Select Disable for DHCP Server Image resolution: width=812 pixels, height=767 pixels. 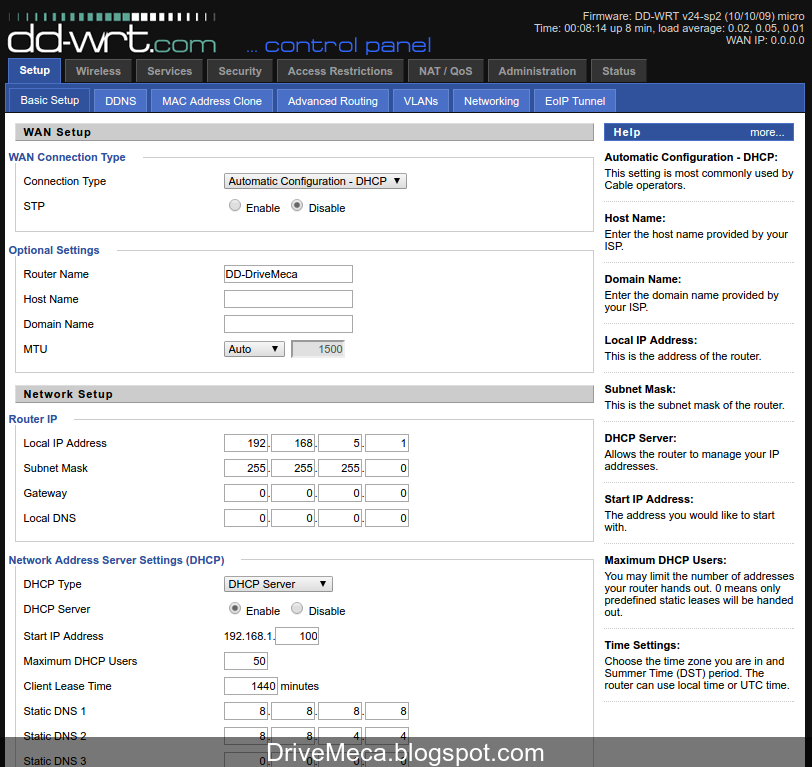297,609
